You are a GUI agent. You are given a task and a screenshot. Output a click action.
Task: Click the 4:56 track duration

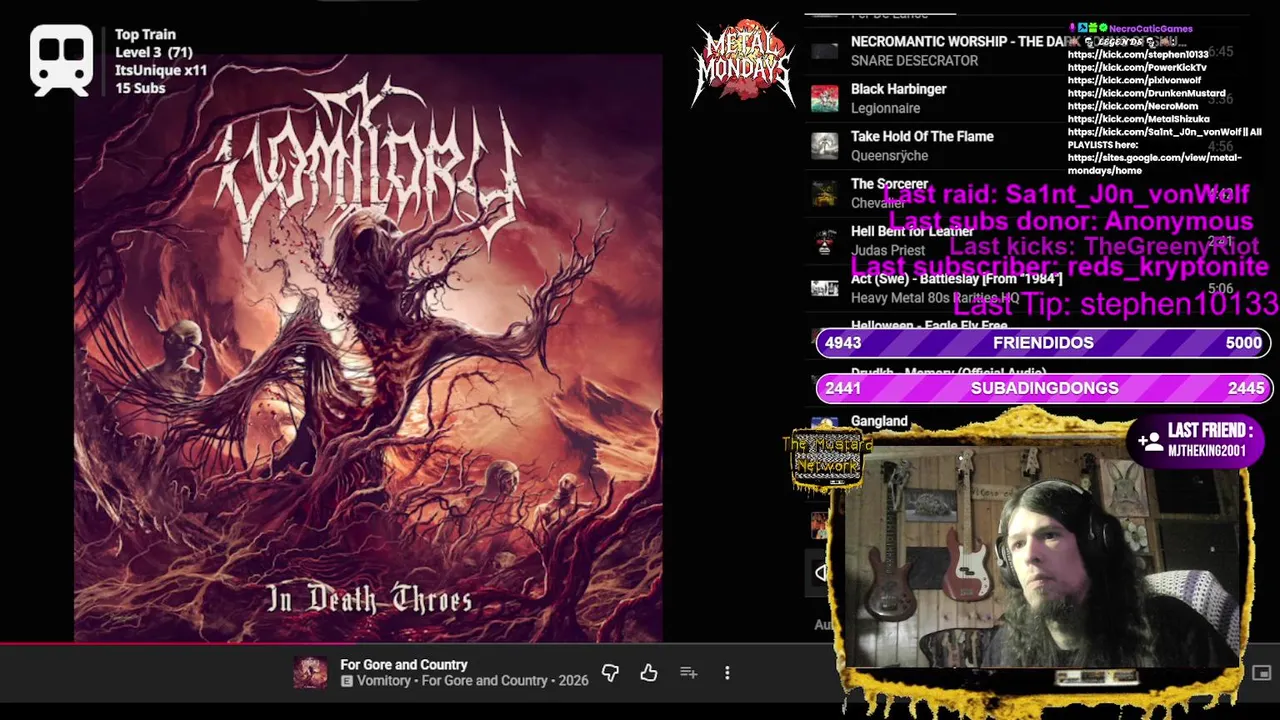1220,146
